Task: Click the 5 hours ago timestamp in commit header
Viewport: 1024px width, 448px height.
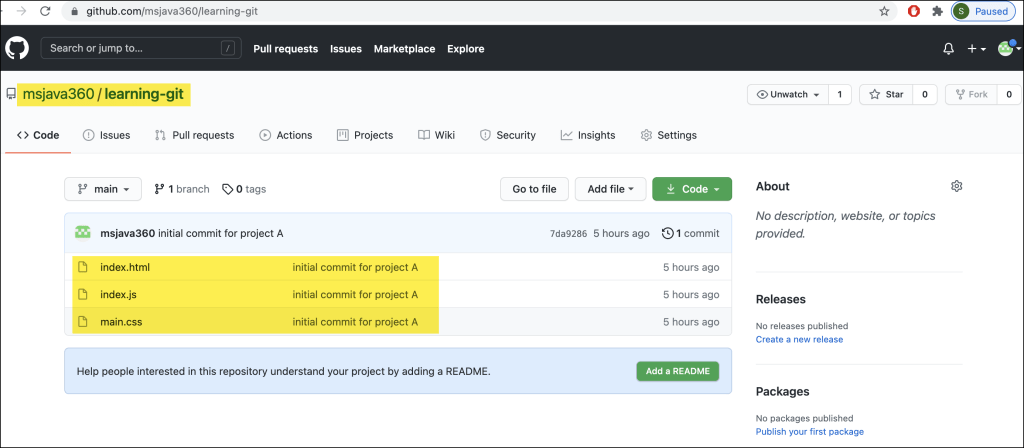Action: click(621, 233)
